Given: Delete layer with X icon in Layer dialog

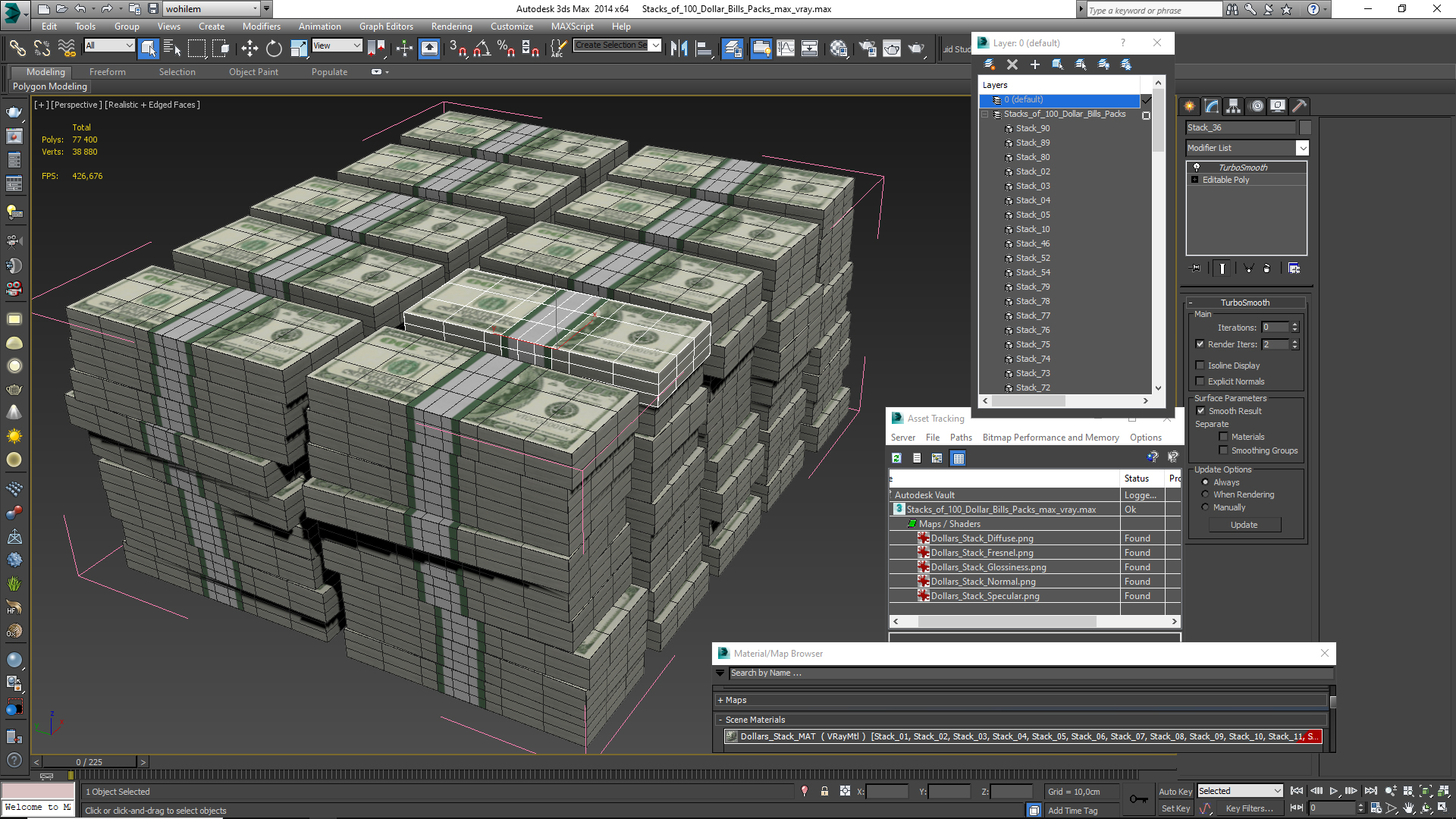Looking at the screenshot, I should click(1012, 64).
